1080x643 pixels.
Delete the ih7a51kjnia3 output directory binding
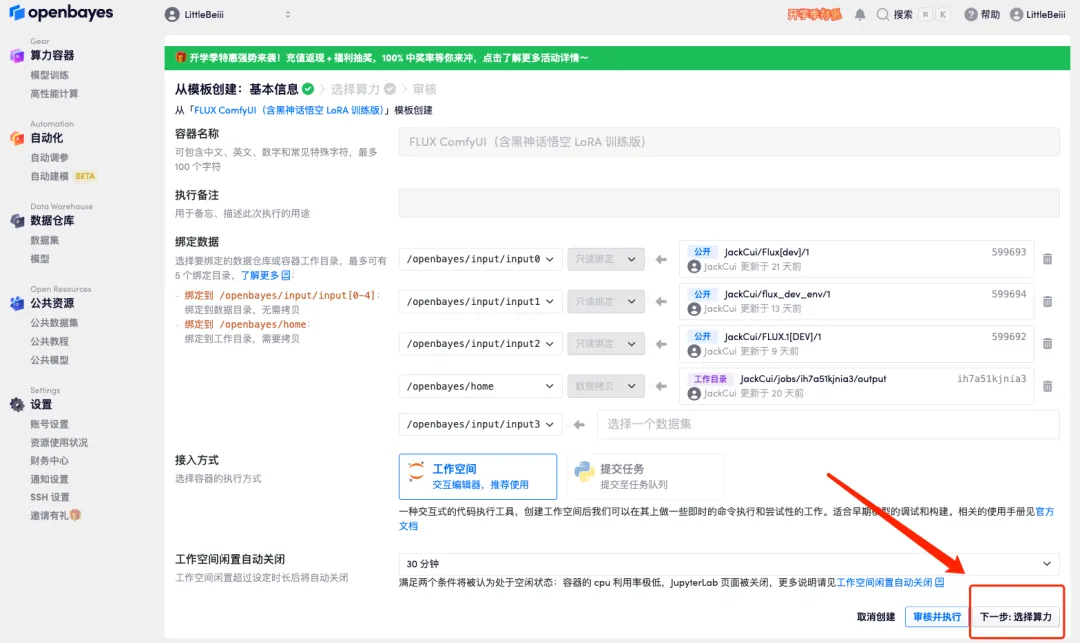[1047, 386]
